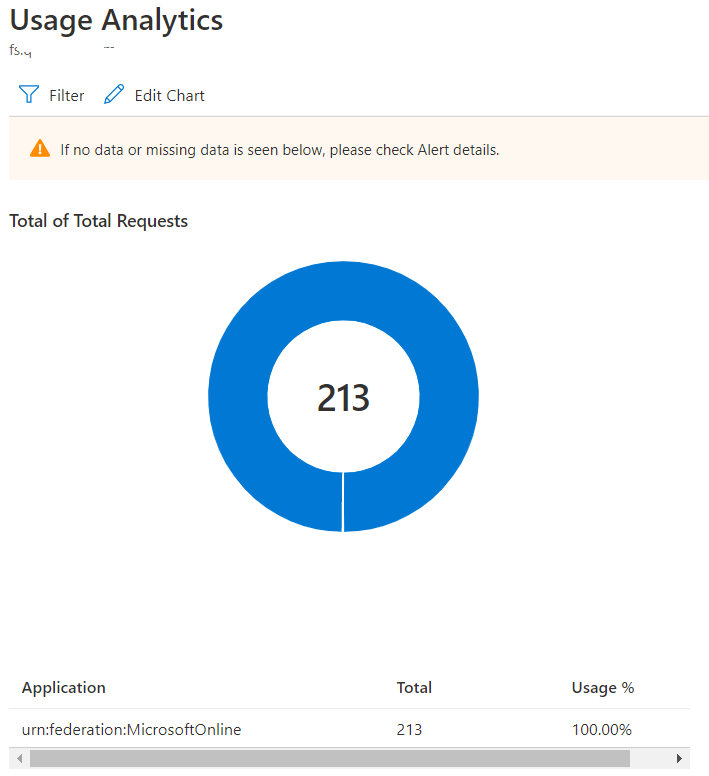Click the Alert details warning message

click(x=279, y=150)
